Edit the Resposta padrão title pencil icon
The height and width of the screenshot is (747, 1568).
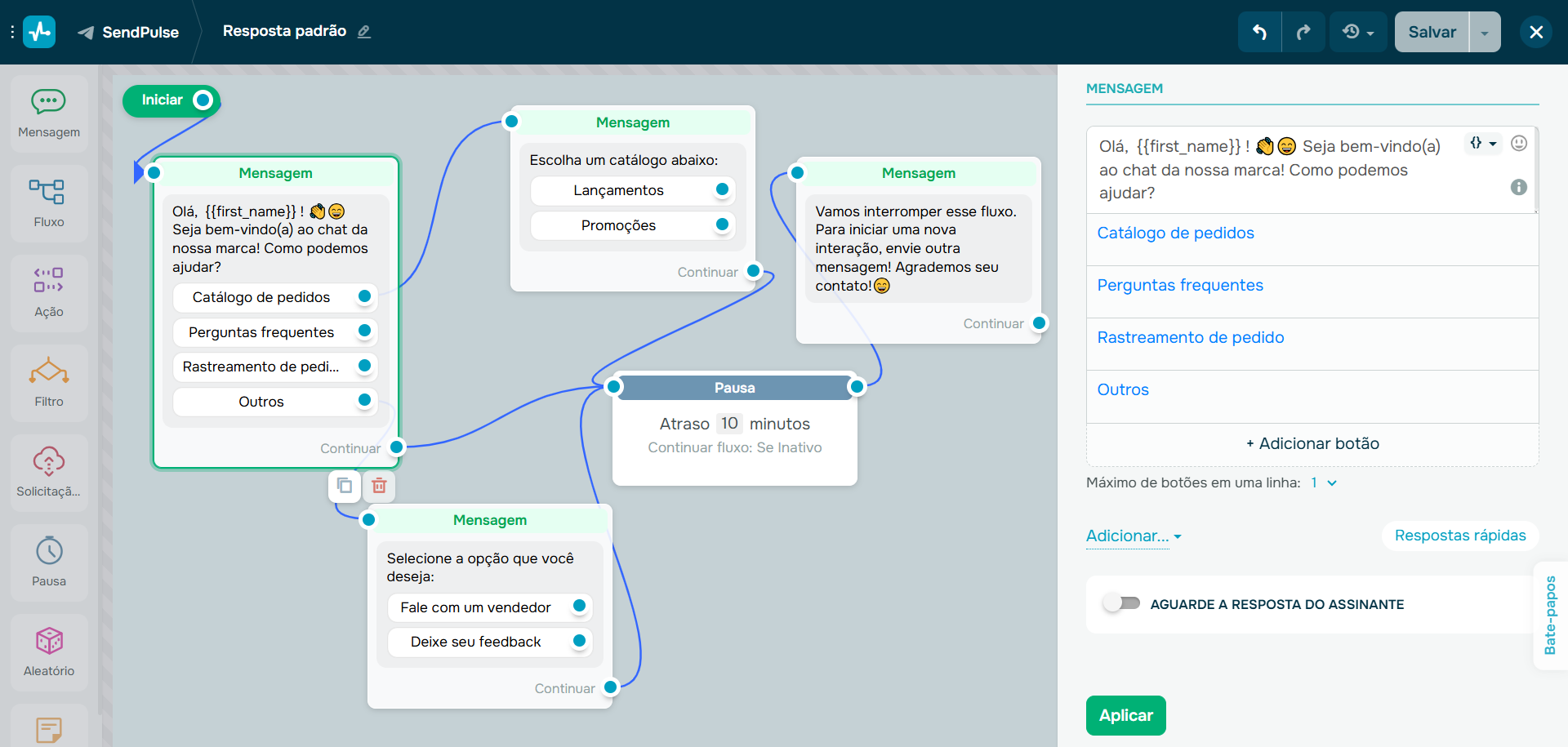pyautogui.click(x=364, y=32)
